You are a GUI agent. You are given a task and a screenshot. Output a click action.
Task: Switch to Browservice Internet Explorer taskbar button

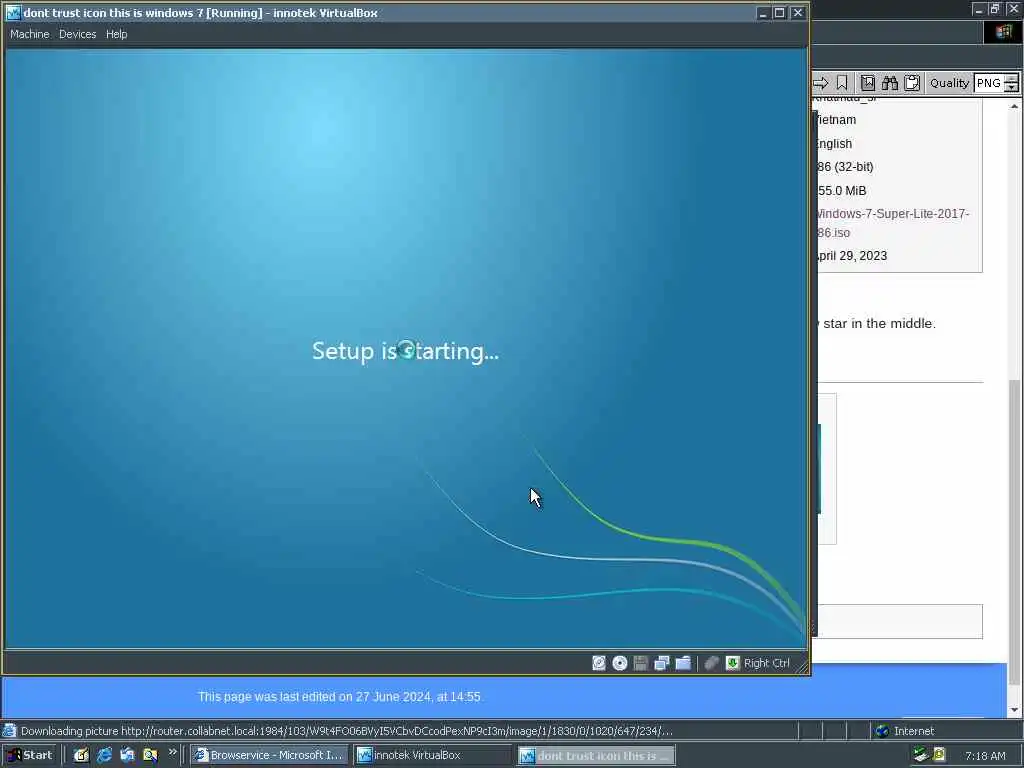tap(269, 755)
